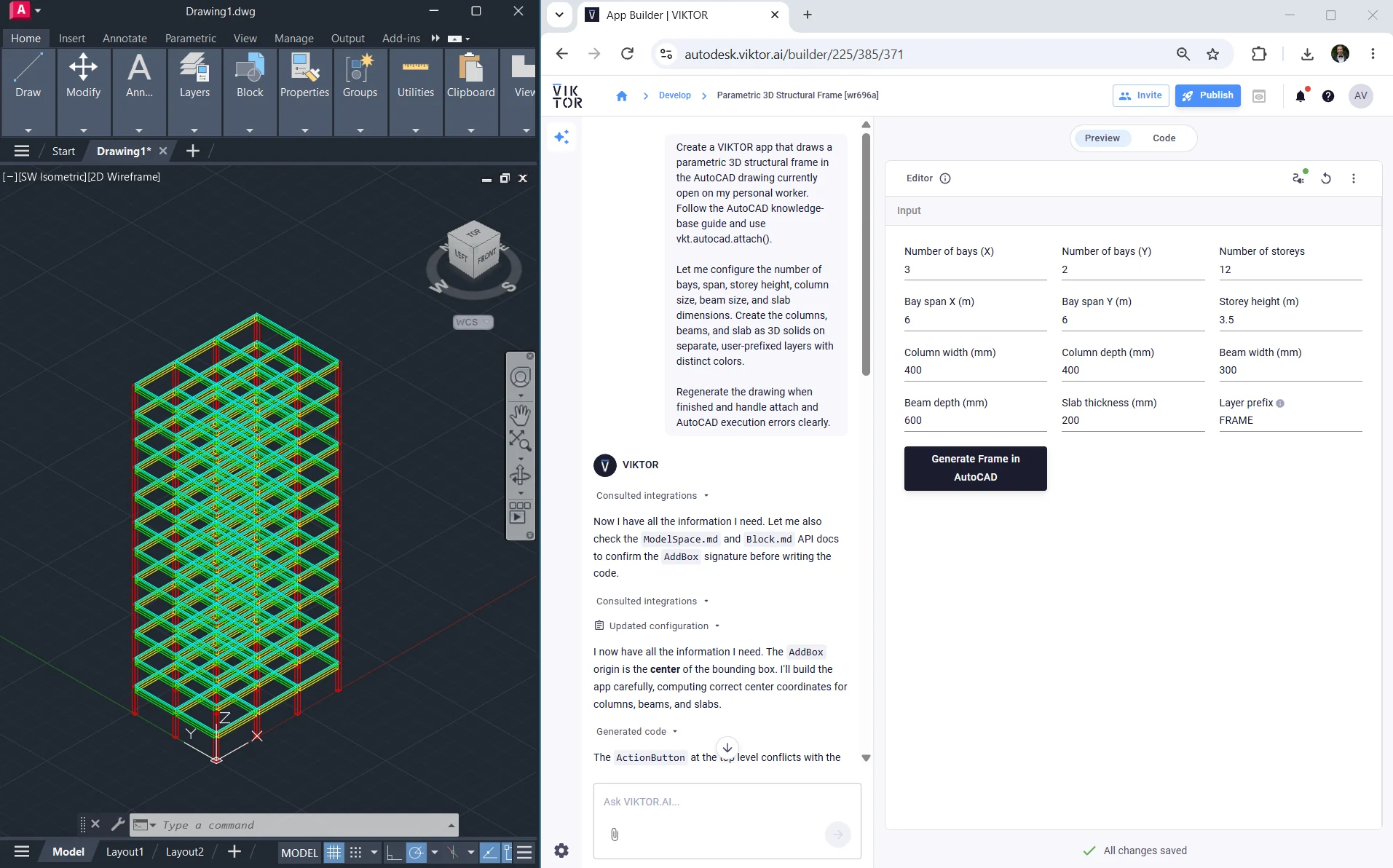Screen dimensions: 1393x868
Task: Open the environment preview icon next to Publish
Action: coord(1259,95)
